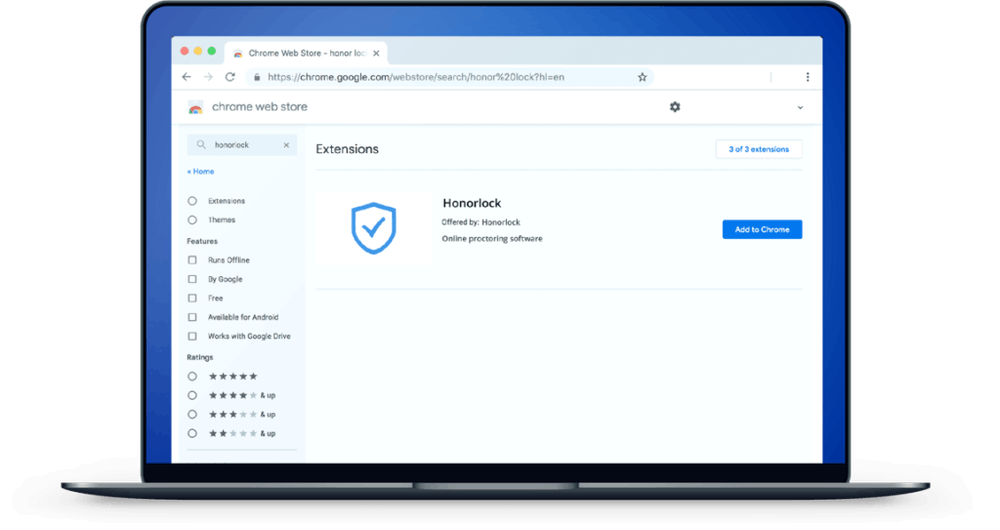This screenshot has height=530, width=1000.
Task: Select the Extensions radio button
Action: click(x=192, y=201)
